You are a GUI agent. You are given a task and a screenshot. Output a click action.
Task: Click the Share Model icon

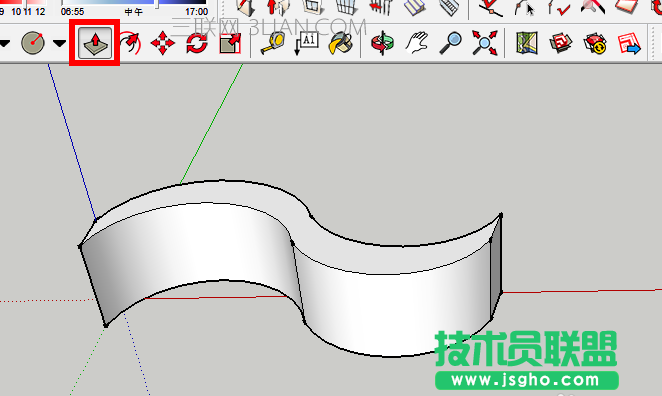pos(595,43)
